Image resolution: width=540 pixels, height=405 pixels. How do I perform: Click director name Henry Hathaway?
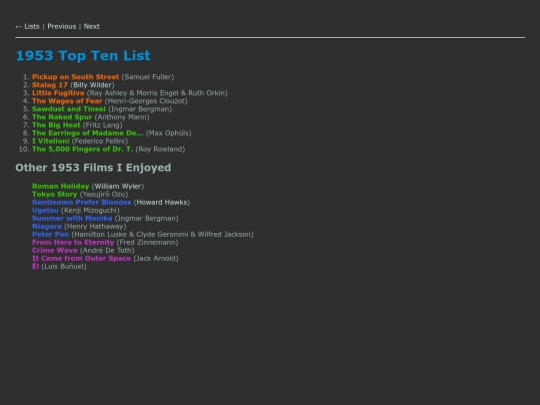95,226
